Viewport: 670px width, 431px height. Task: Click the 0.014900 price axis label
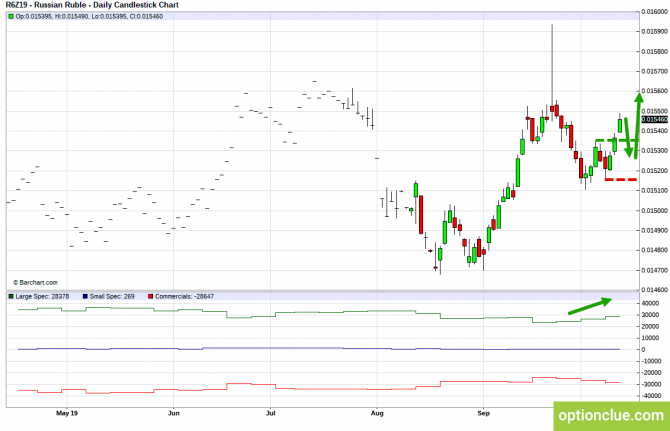[x=654, y=230]
